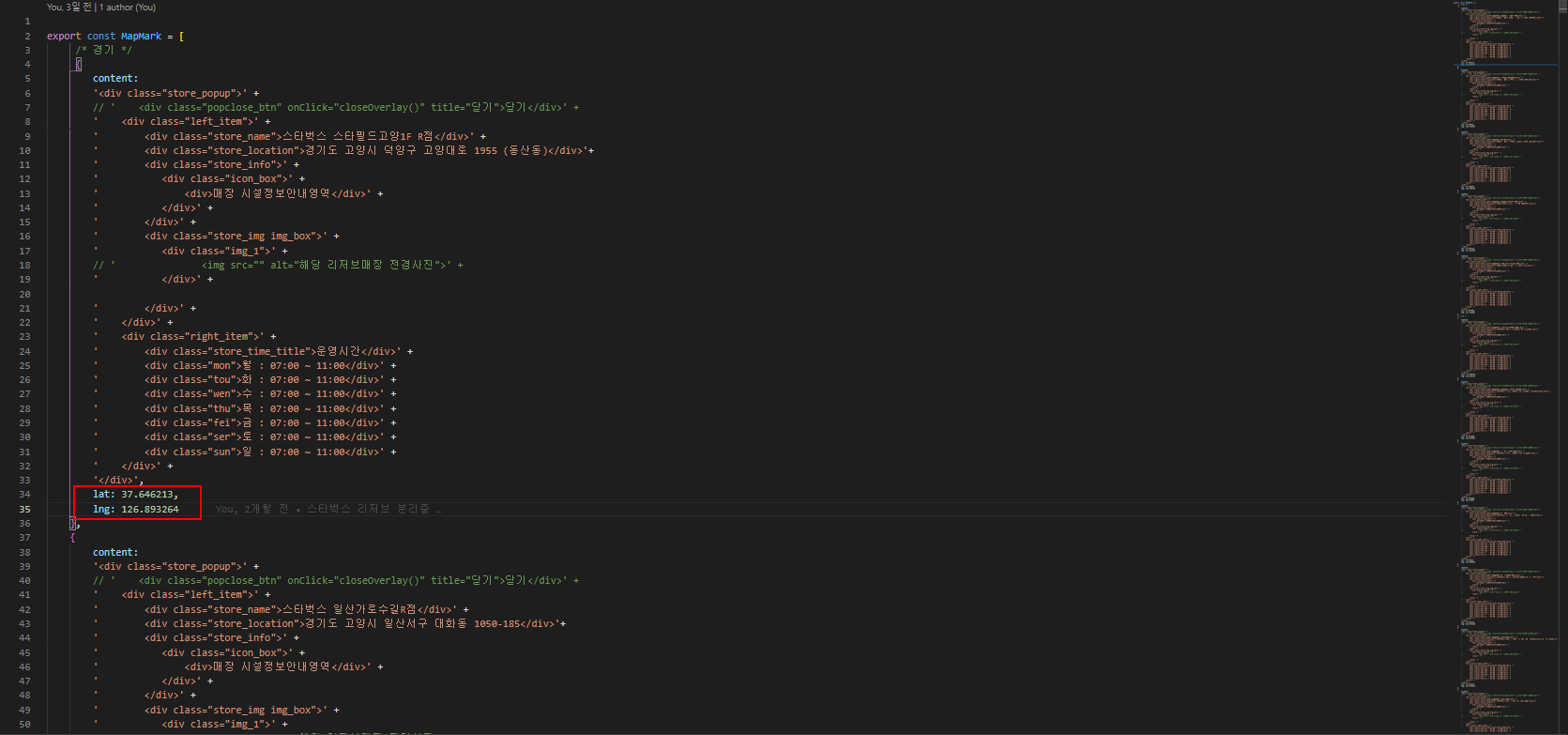Image resolution: width=1568 pixels, height=735 pixels.
Task: Click the store_popup div string on line 39
Action: point(175,566)
